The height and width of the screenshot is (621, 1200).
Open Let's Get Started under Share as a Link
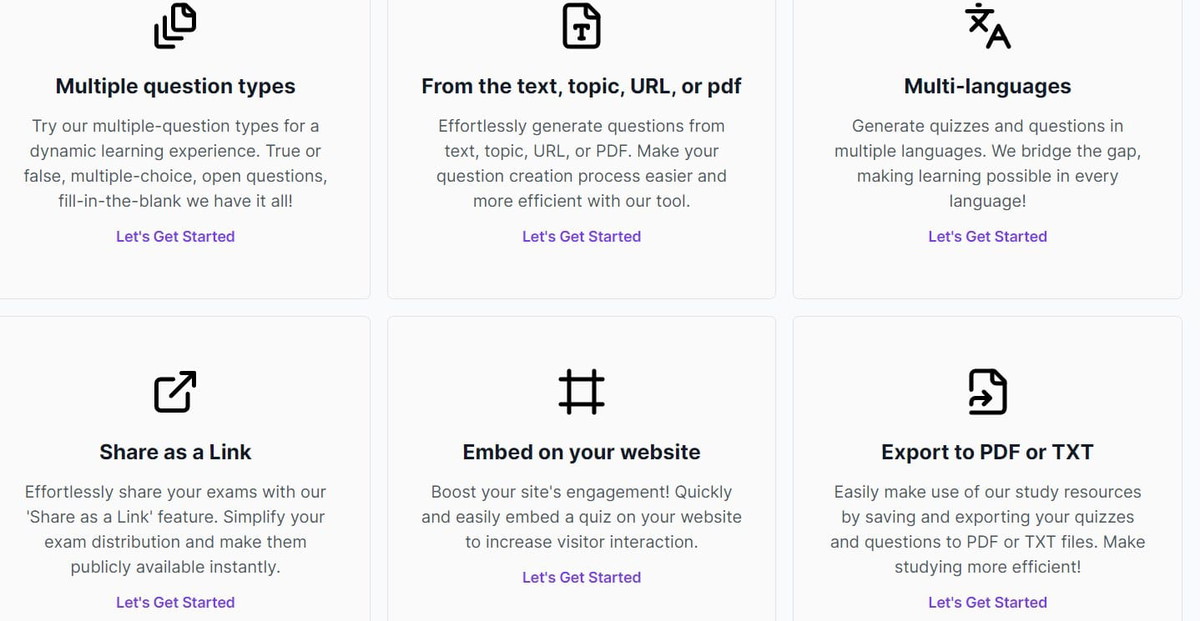175,603
